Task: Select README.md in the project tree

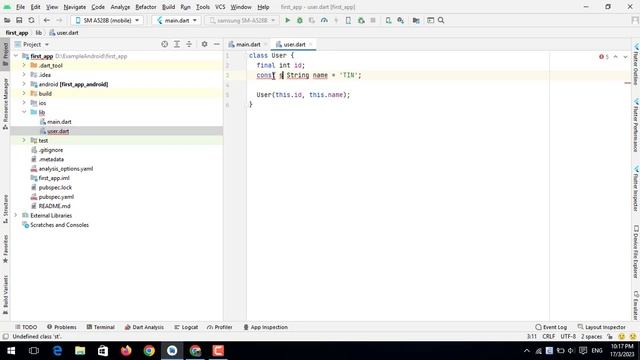Action: 54,206
